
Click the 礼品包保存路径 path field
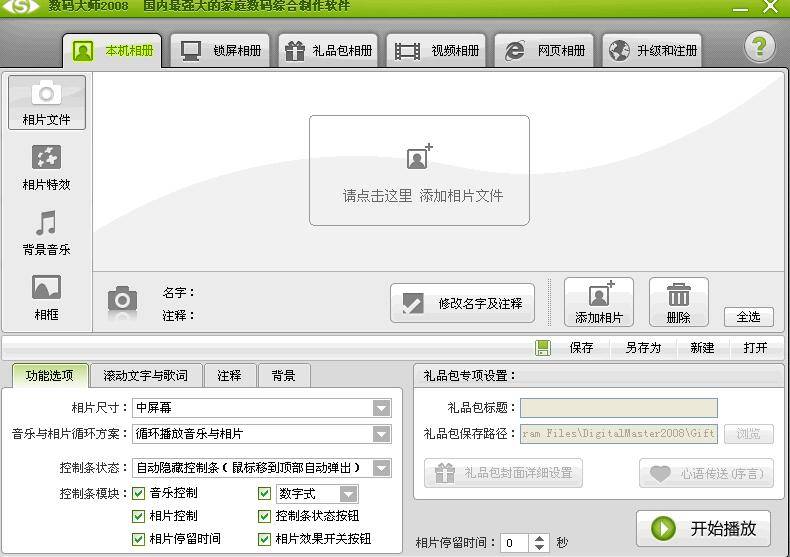coord(619,433)
